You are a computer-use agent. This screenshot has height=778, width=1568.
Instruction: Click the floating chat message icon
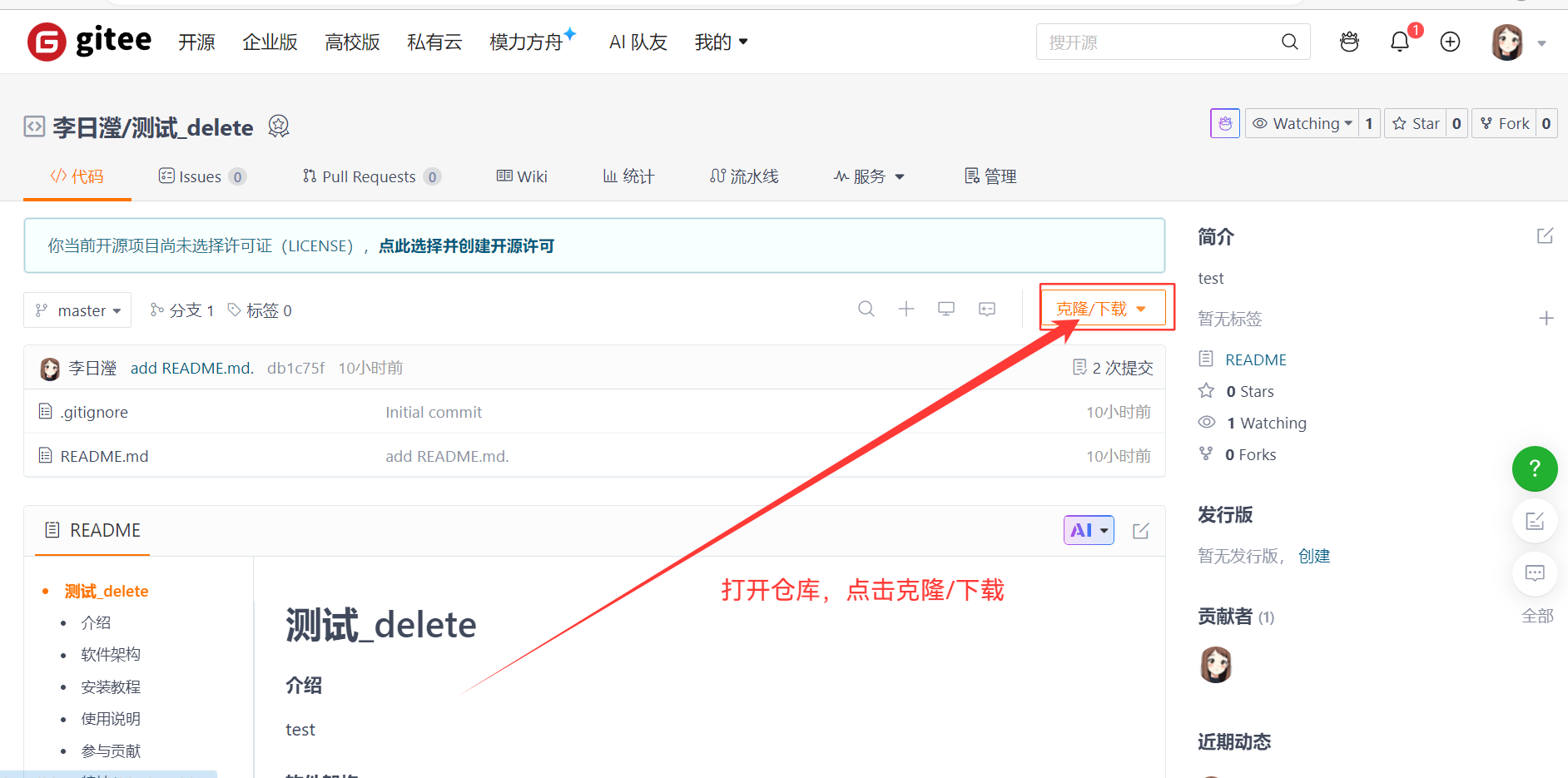[1535, 573]
